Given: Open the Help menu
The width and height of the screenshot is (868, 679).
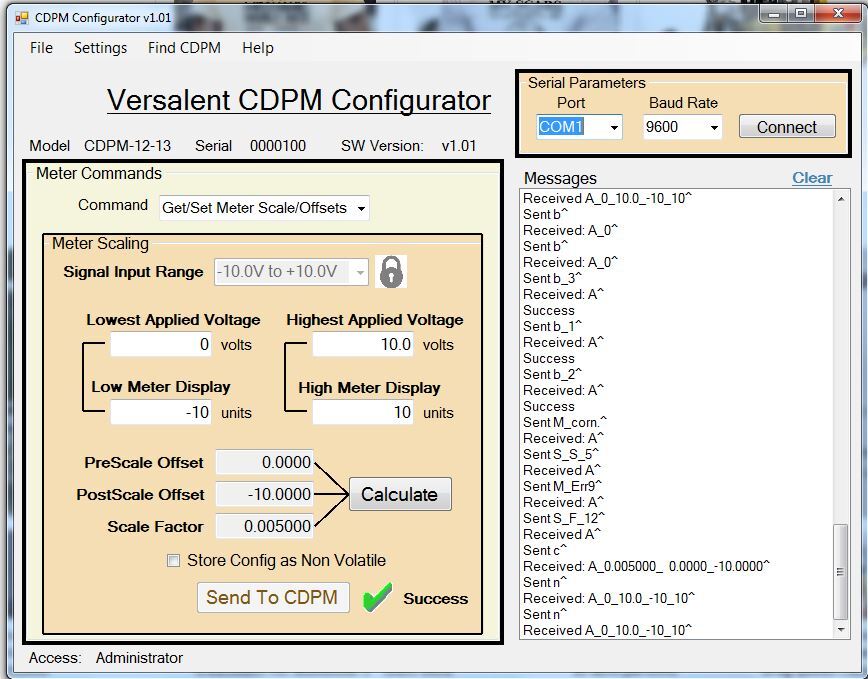Looking at the screenshot, I should click(258, 48).
